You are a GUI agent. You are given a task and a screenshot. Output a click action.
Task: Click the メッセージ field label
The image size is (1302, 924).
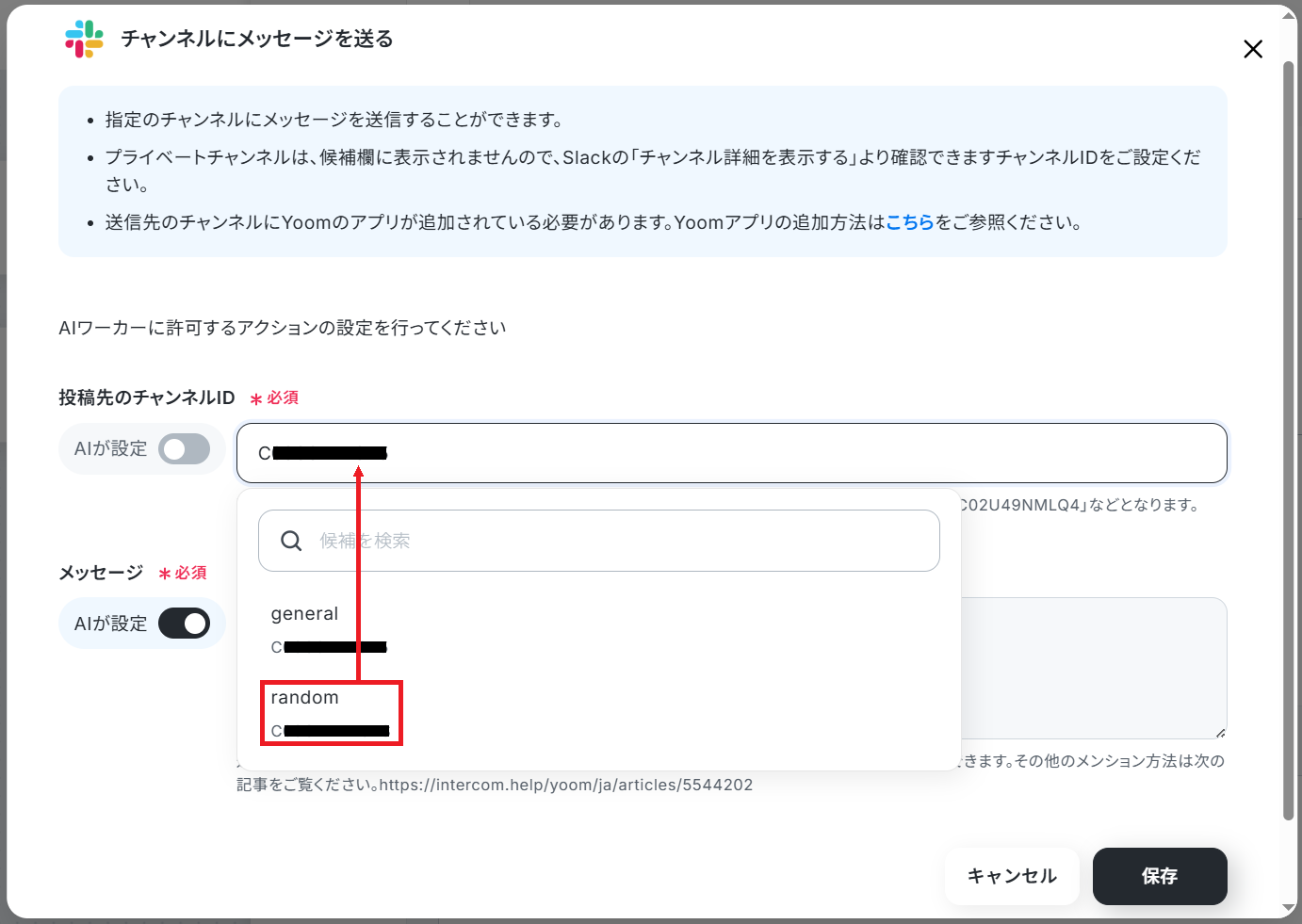click(101, 573)
